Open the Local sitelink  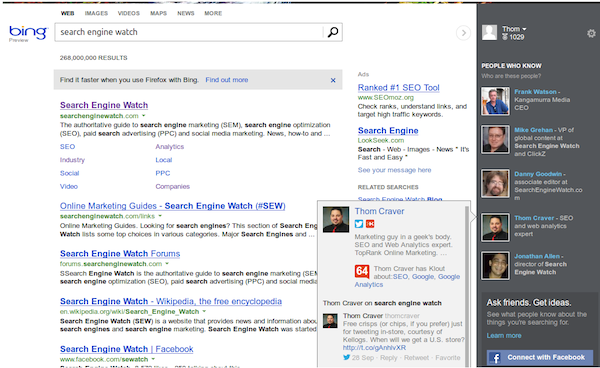point(163,160)
